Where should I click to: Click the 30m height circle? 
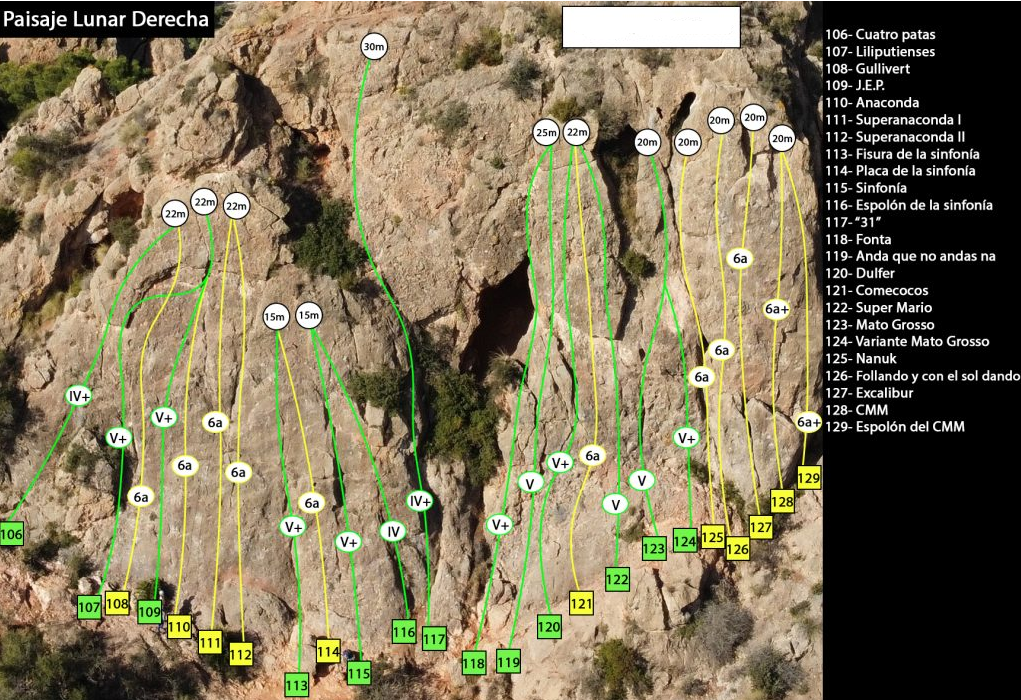pos(374,46)
